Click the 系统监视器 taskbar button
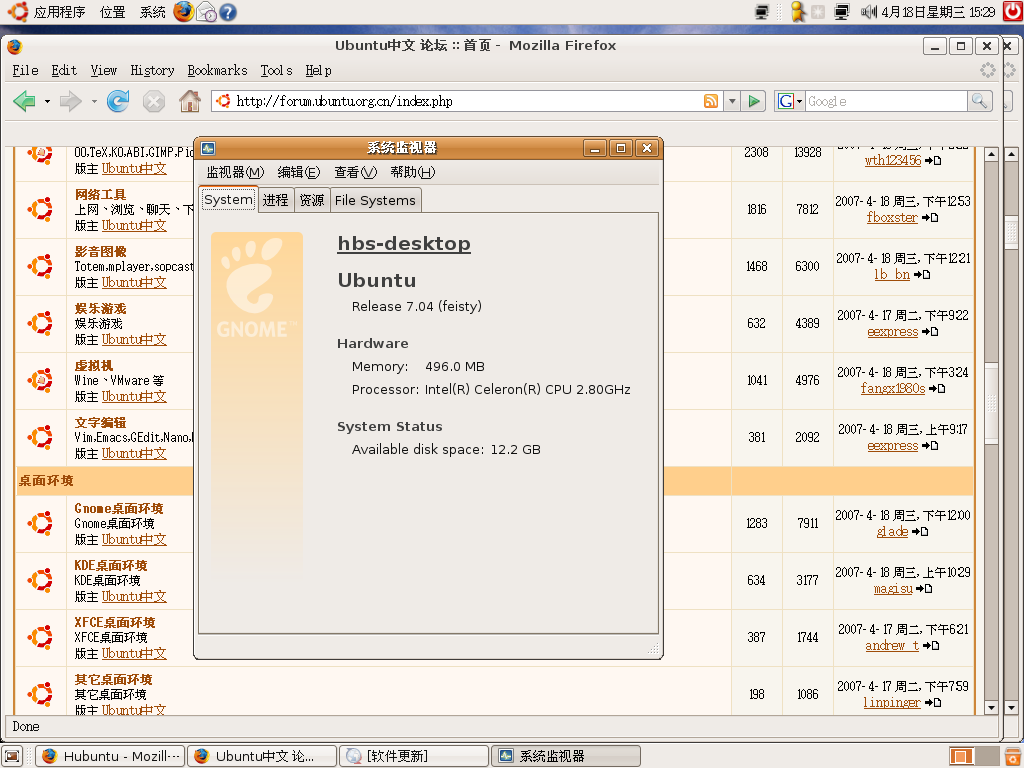1024x768 pixels. pos(566,756)
